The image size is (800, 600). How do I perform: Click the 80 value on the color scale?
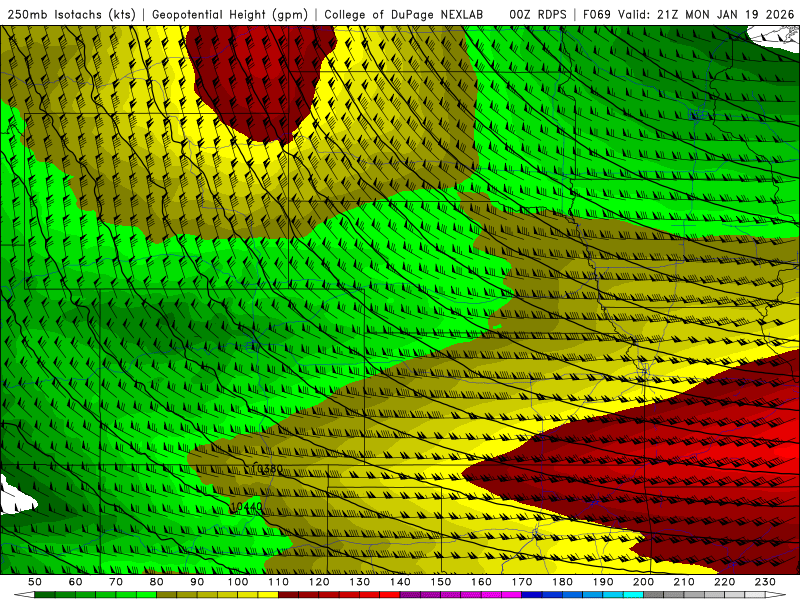(x=157, y=582)
